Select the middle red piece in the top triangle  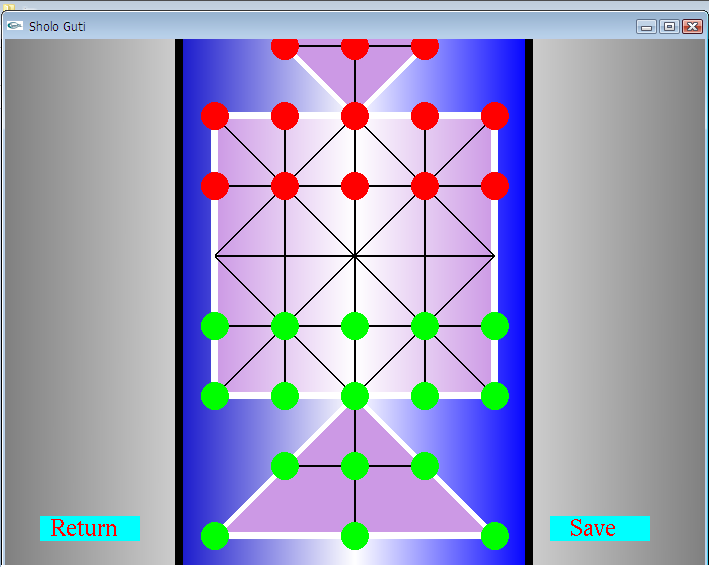point(355,49)
